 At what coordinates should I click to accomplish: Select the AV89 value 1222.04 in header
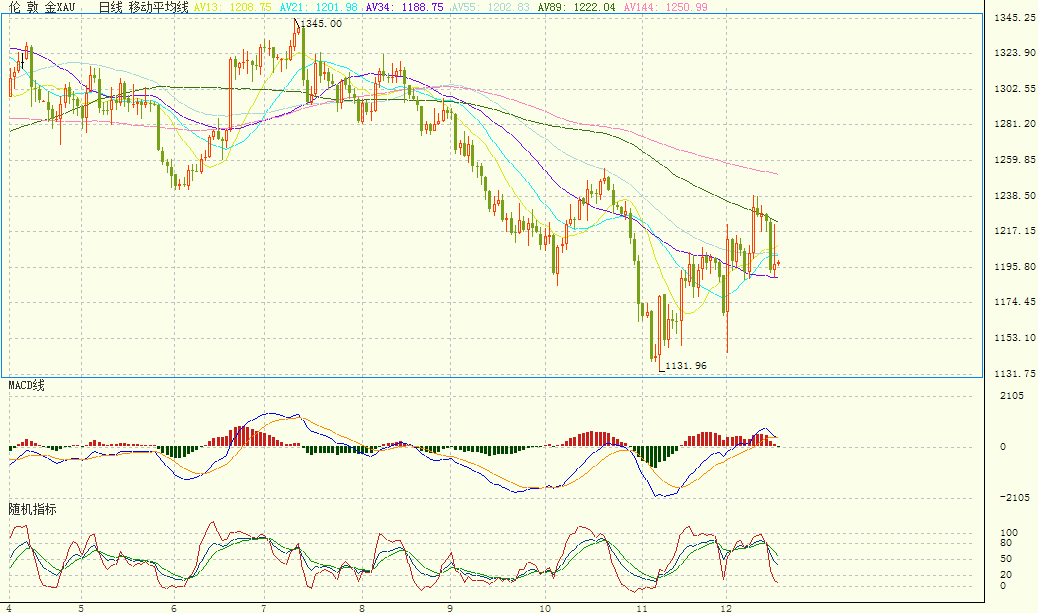[x=594, y=7]
